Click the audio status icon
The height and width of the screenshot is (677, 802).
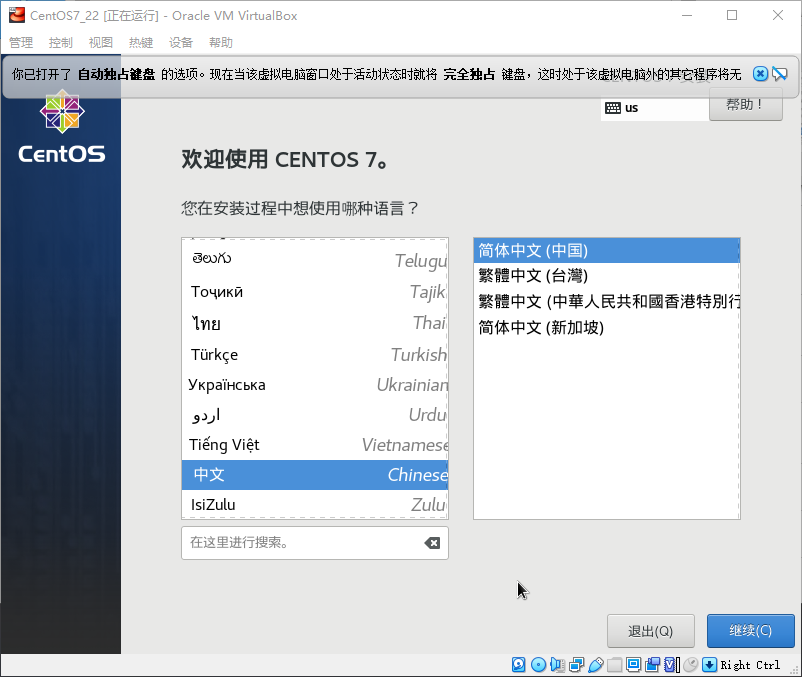(557, 664)
